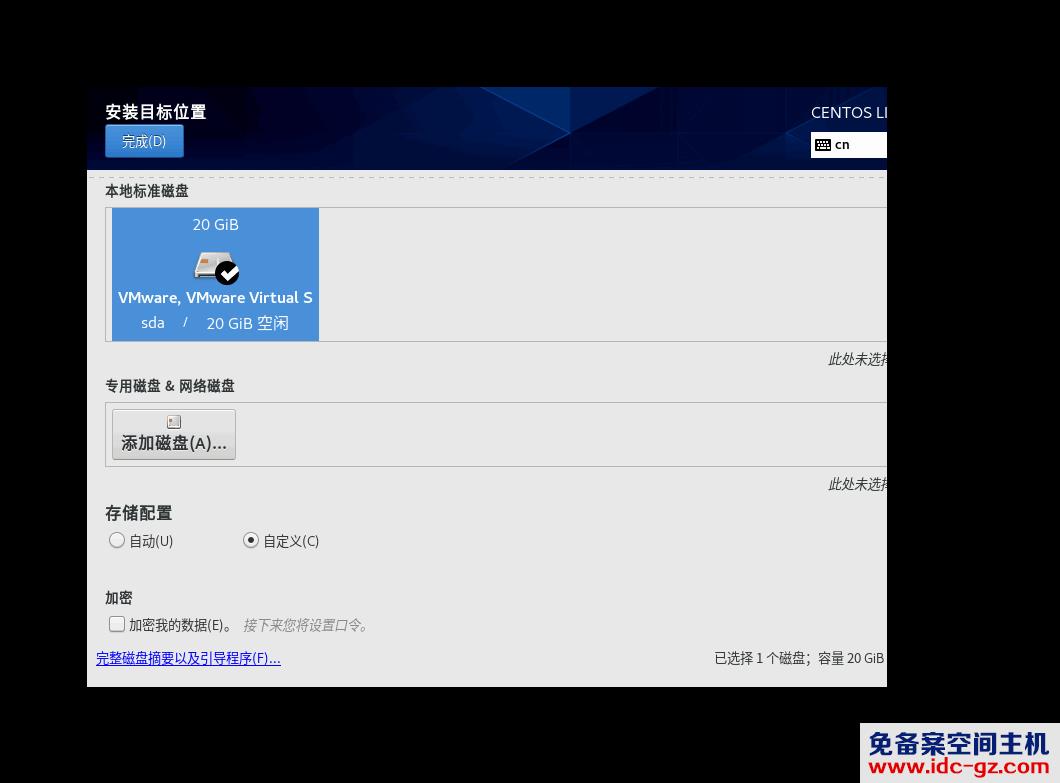Image resolution: width=1060 pixels, height=783 pixels.
Task: Open 完整磁盘摘要以及引导程序(F)... link
Action: (188, 658)
